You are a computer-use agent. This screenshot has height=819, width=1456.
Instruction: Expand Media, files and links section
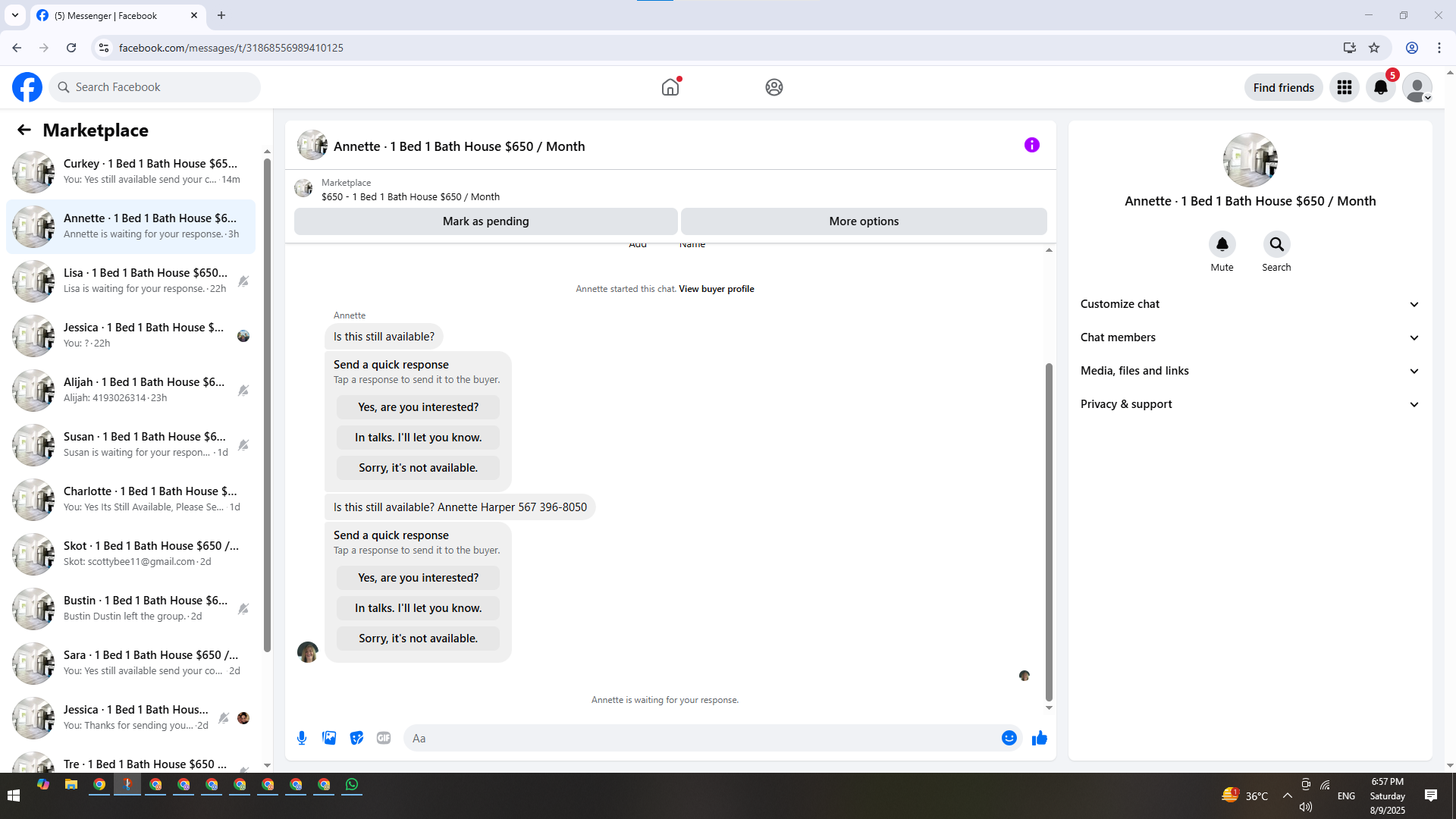[1249, 371]
